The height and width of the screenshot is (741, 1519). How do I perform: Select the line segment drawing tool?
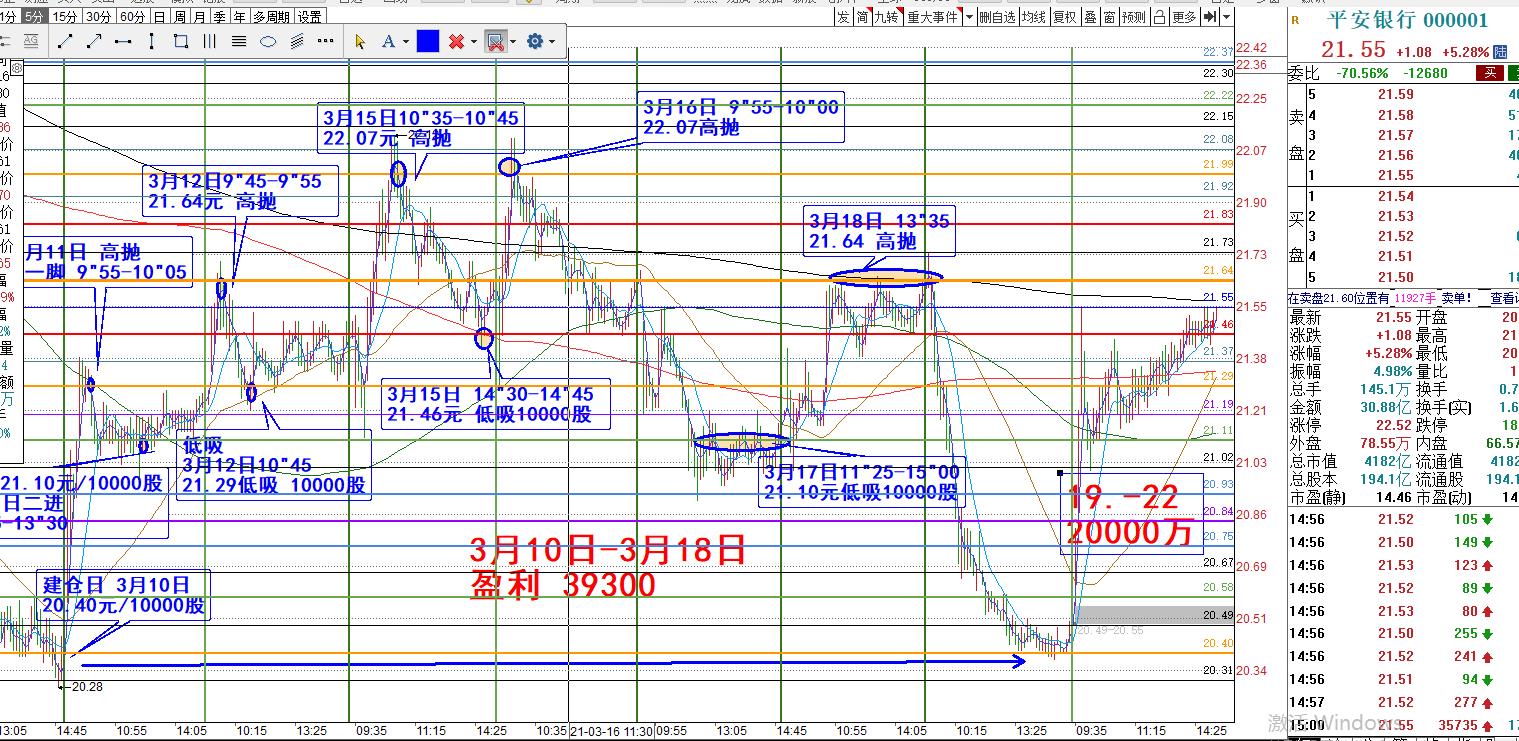[x=65, y=41]
